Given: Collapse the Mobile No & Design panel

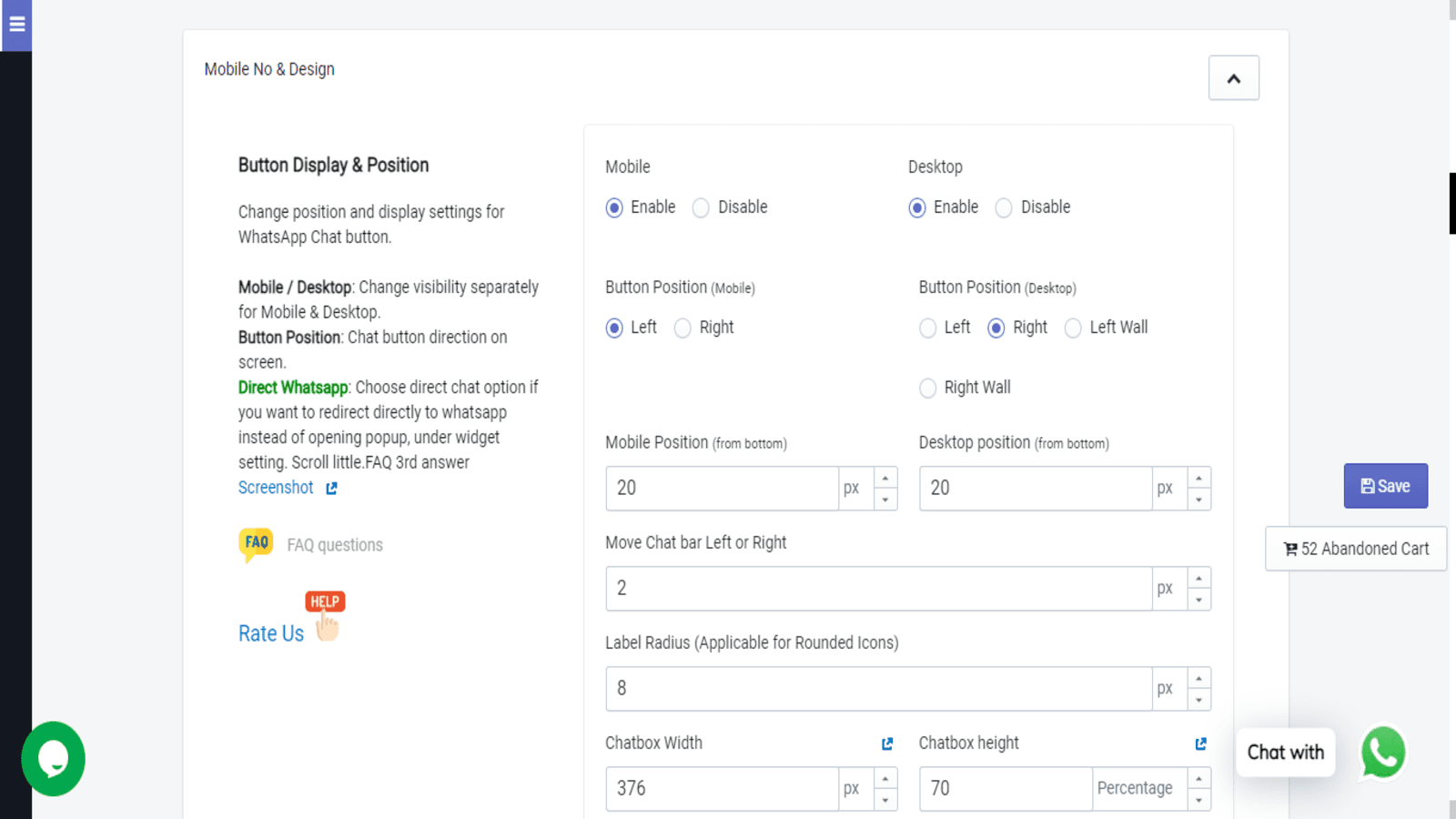Looking at the screenshot, I should click(1233, 77).
